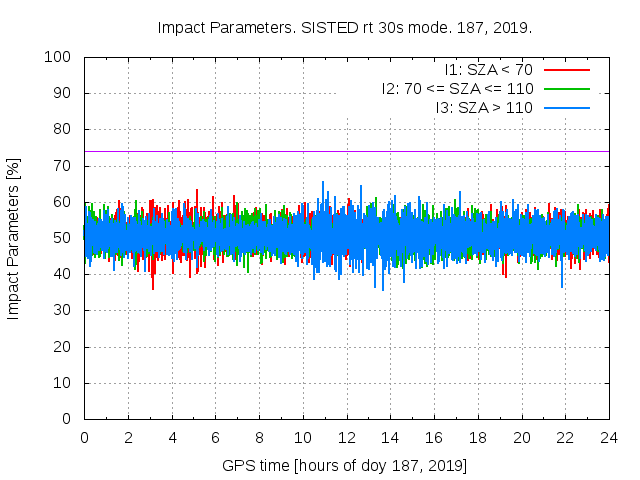The image size is (640, 480).
Task: Click the y-axis tick label 80
Action: 60,129
